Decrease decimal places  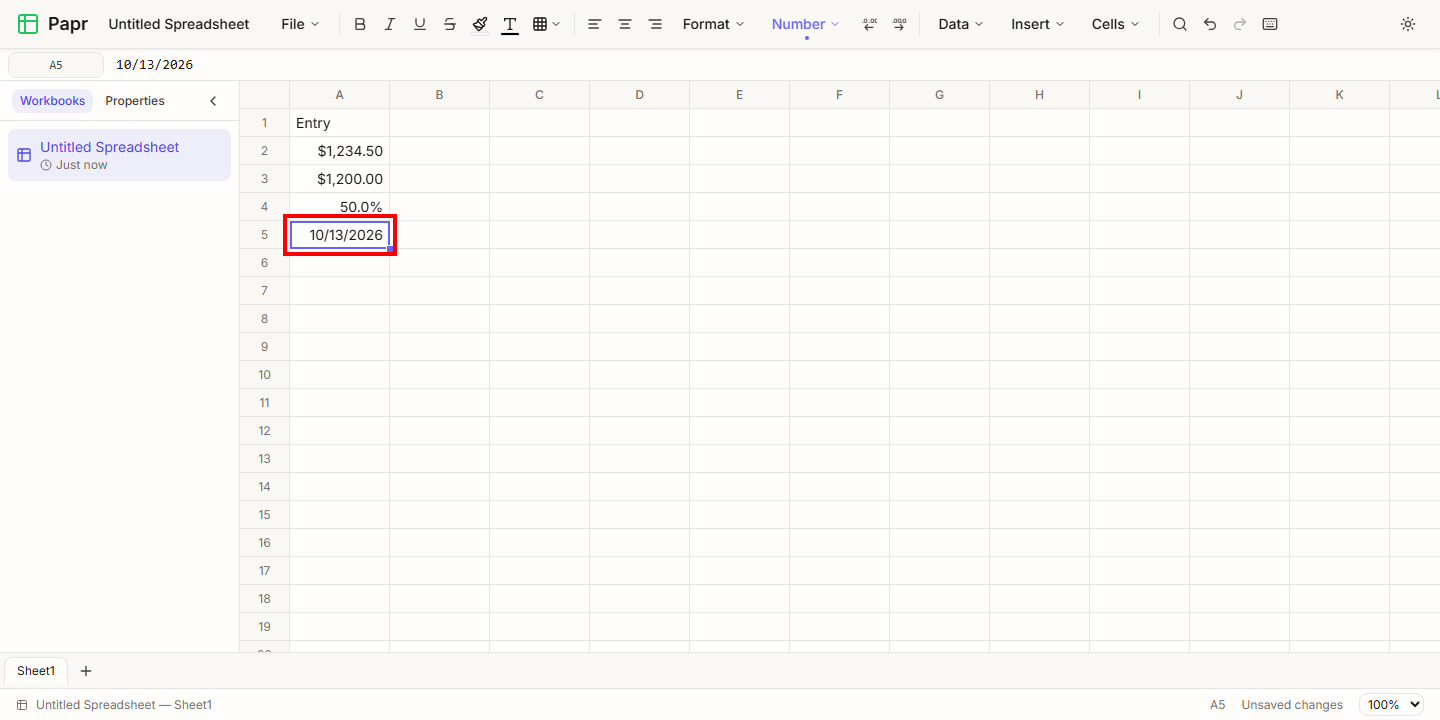tap(869, 24)
